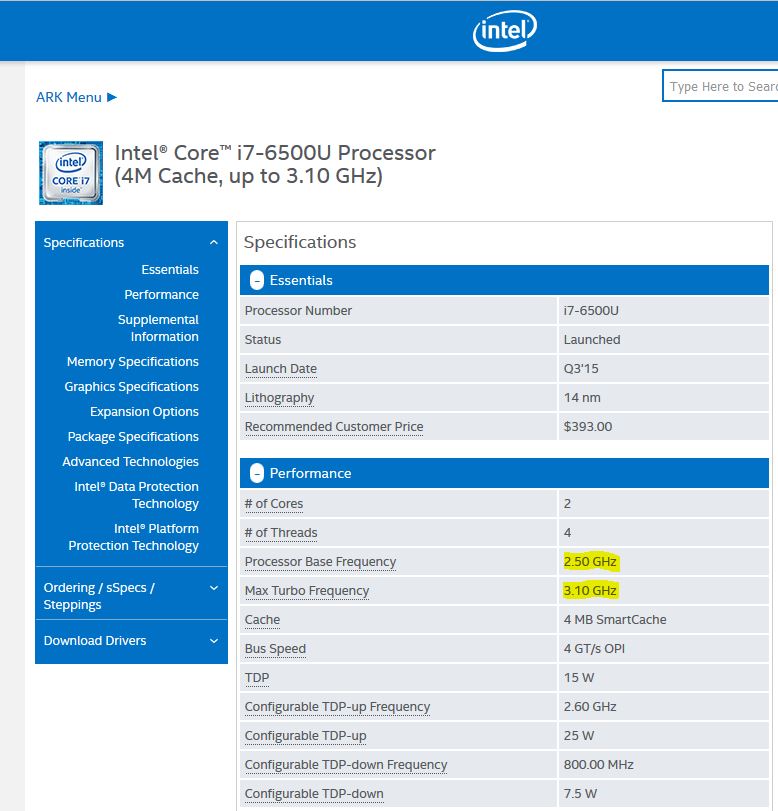Click the highlighted 2.50 GHz value
The height and width of the screenshot is (811, 778).
pyautogui.click(x=590, y=562)
